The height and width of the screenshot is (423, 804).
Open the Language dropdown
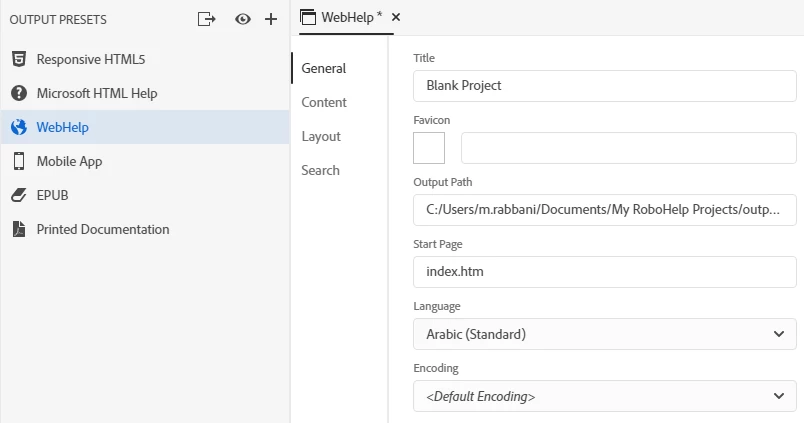(604, 334)
